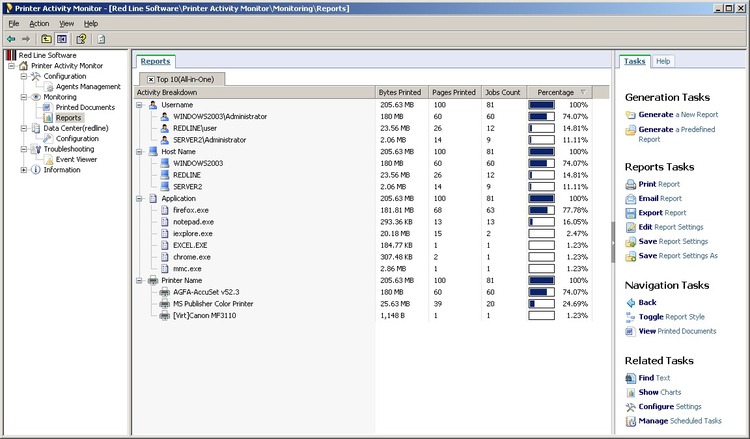Click the export list toolbar icon
Image resolution: width=750 pixels, height=439 pixels.
pos(101,39)
